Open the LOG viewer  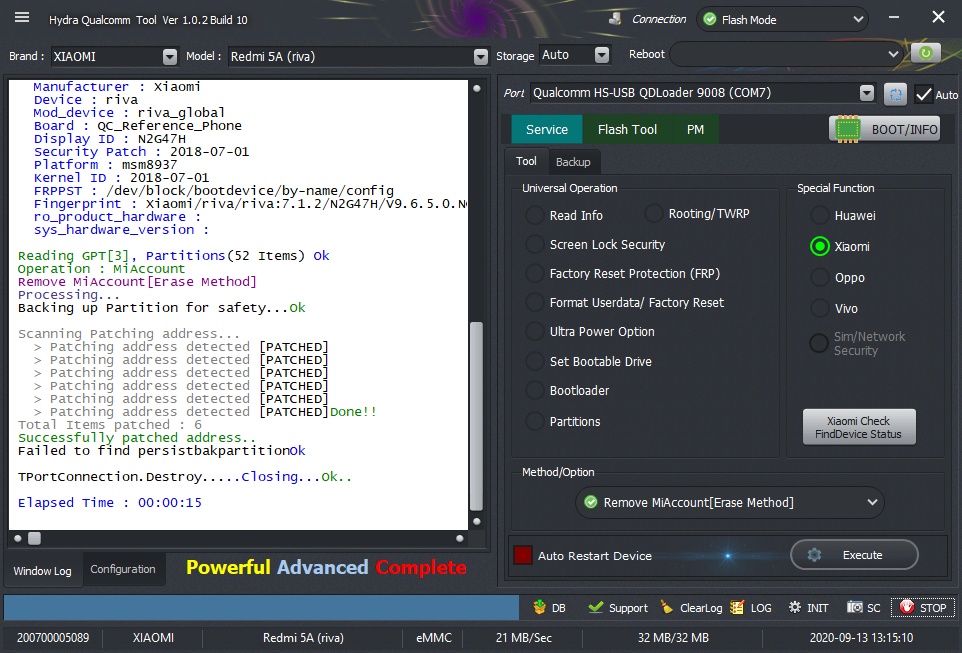pos(751,608)
